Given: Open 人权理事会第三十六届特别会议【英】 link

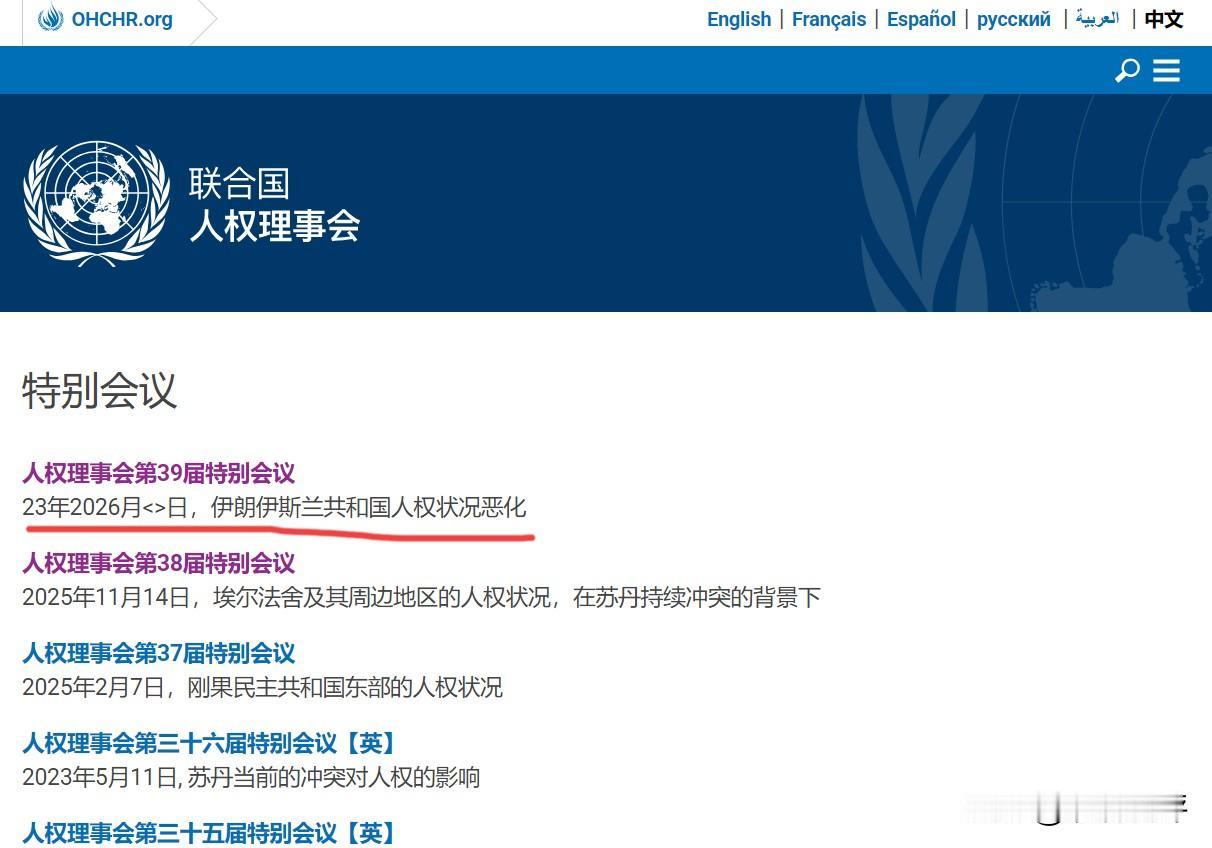Looking at the screenshot, I should [210, 743].
